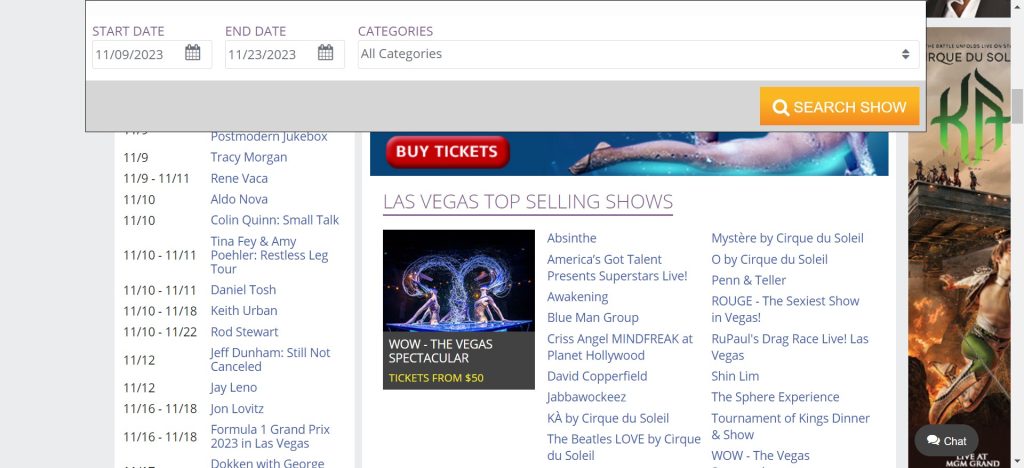Click the red Buy Tickets button
Screen dimensions: 1024x468
click(447, 151)
